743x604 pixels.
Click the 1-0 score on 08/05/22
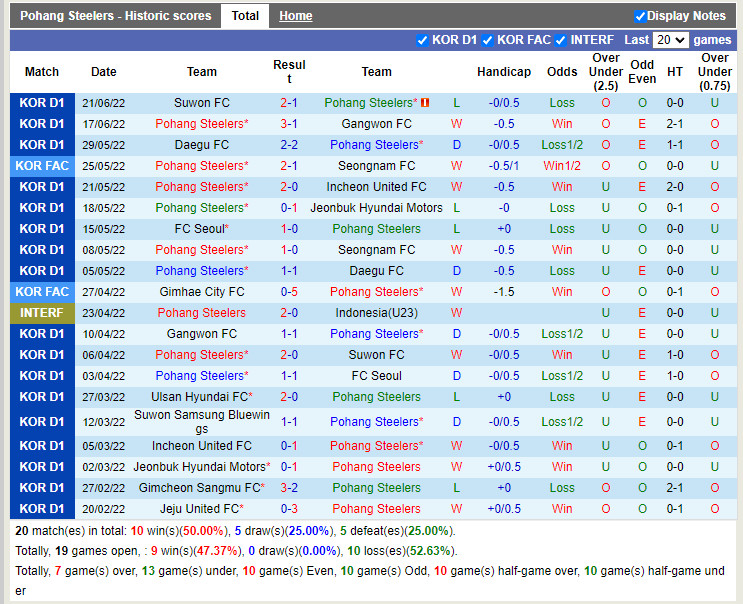(289, 250)
